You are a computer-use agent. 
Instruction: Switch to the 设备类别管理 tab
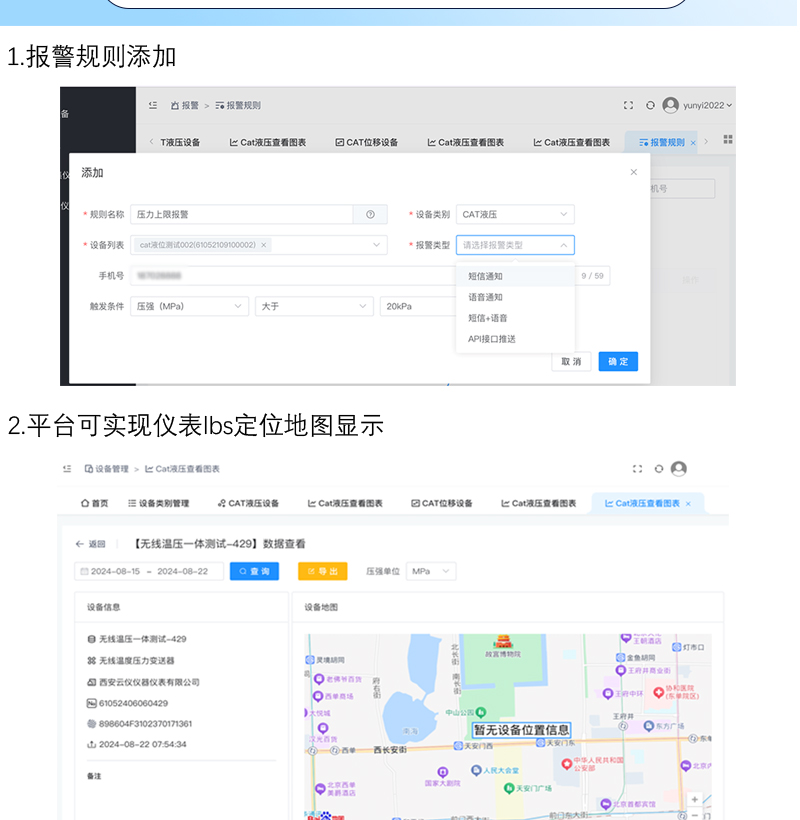tap(159, 503)
